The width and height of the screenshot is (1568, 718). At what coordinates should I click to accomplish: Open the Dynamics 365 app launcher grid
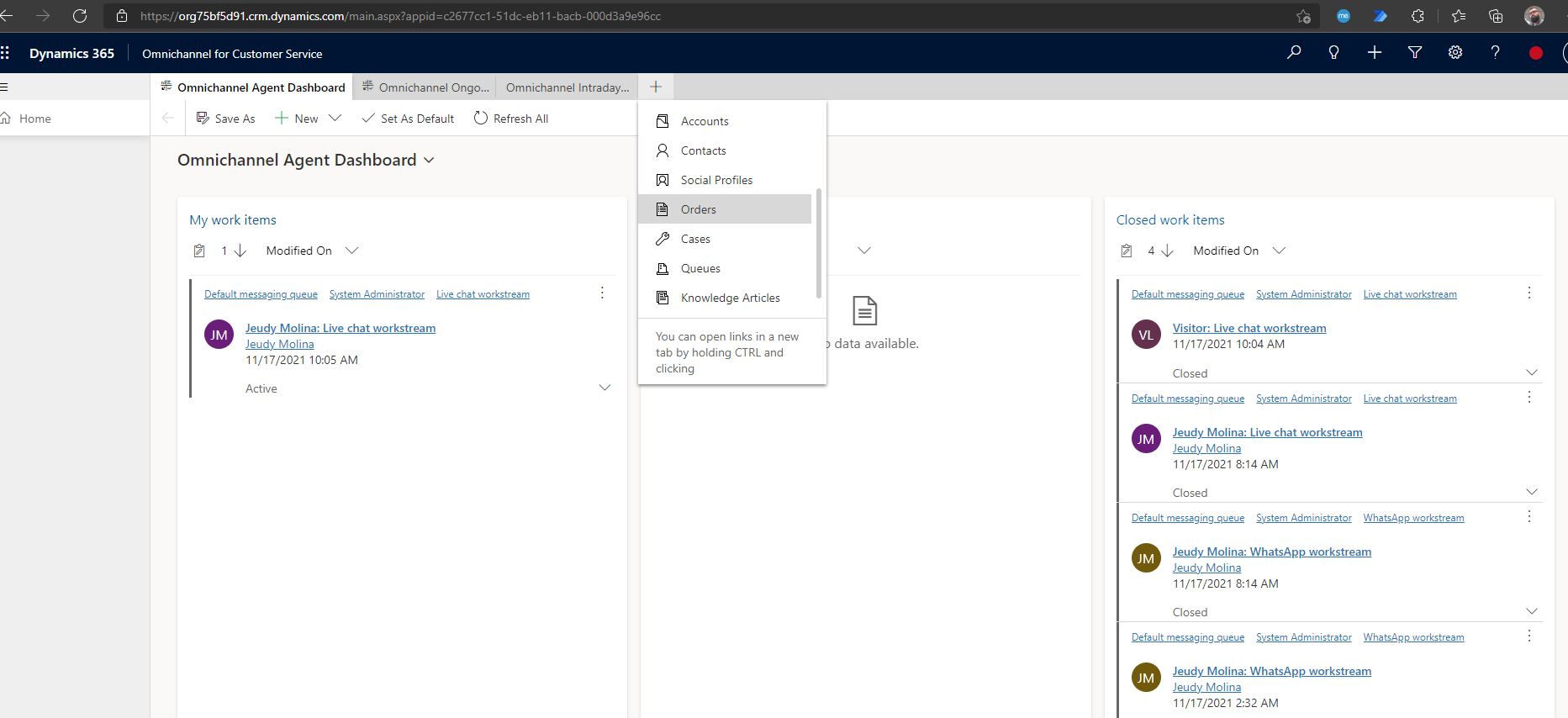coord(5,53)
